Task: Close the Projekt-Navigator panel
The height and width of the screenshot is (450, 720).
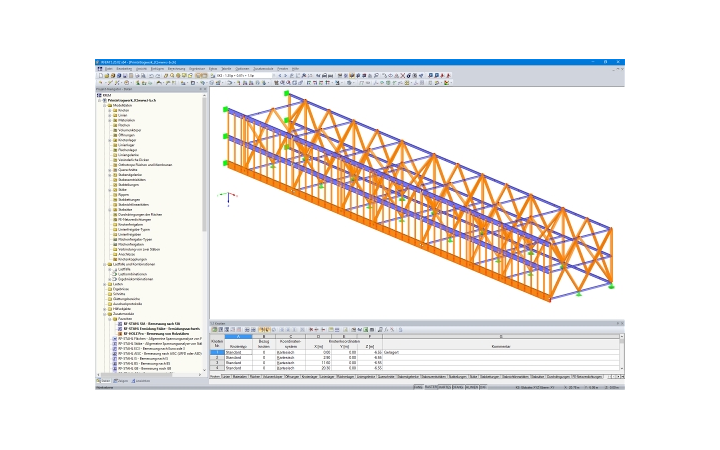Action: [205, 89]
